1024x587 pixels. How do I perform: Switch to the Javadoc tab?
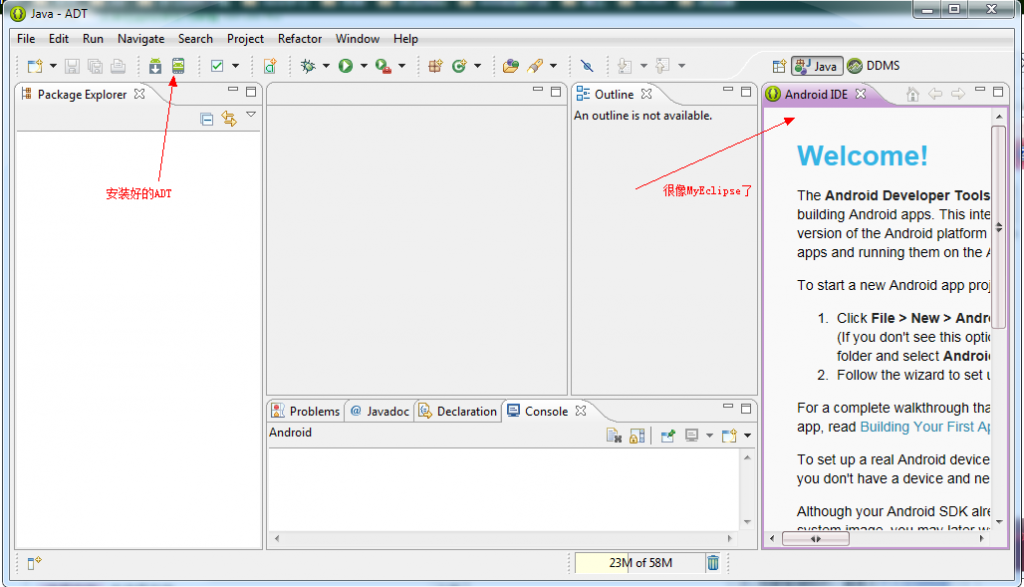(x=379, y=411)
